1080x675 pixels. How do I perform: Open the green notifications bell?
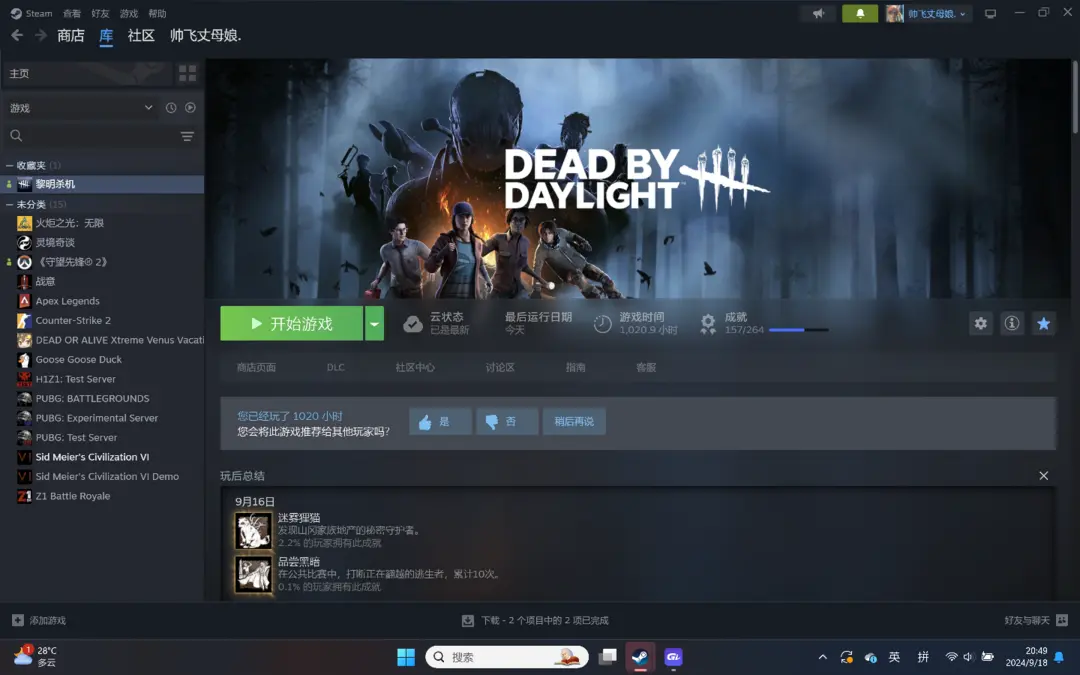860,13
